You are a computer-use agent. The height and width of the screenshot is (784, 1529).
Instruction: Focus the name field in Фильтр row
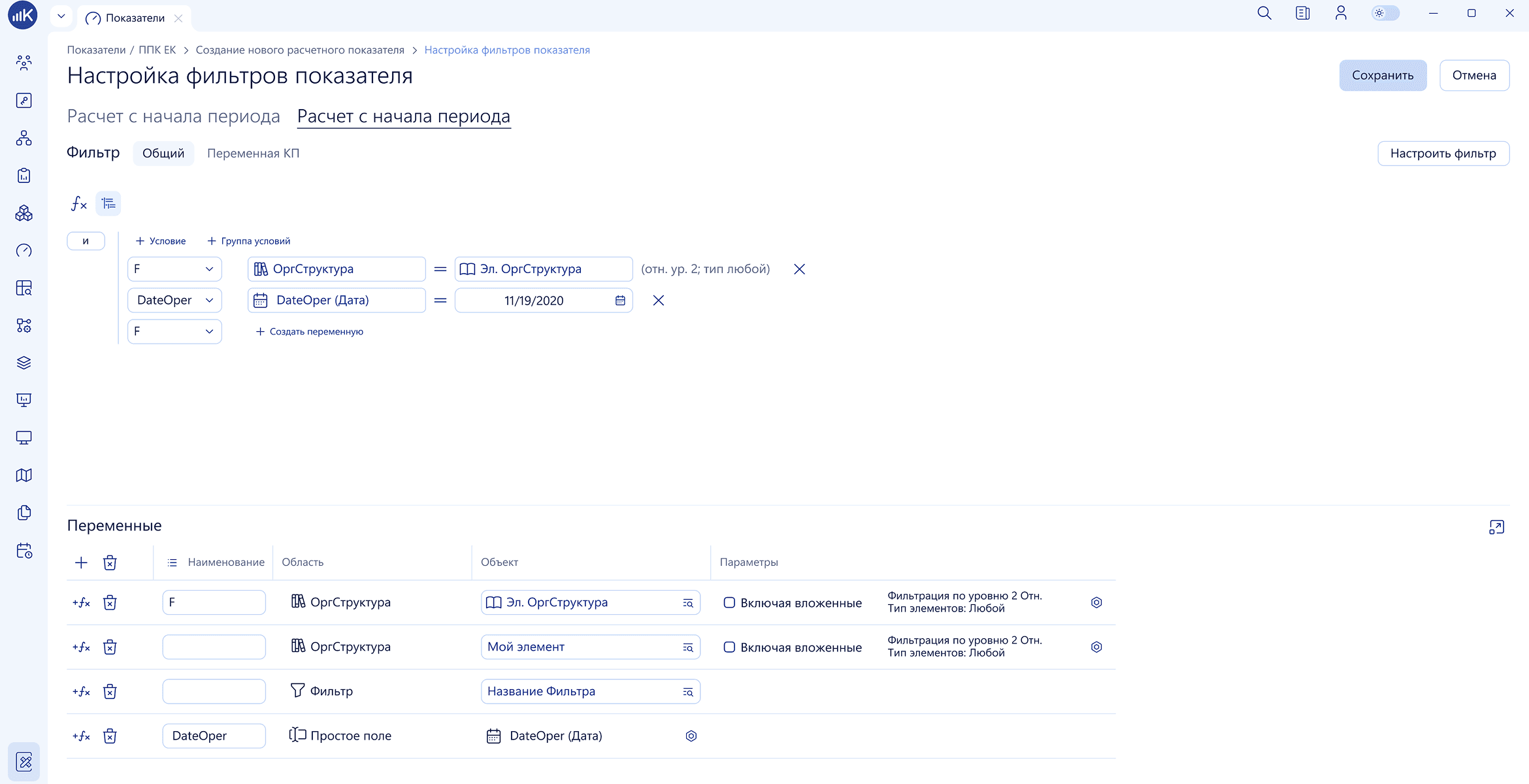[x=214, y=691]
